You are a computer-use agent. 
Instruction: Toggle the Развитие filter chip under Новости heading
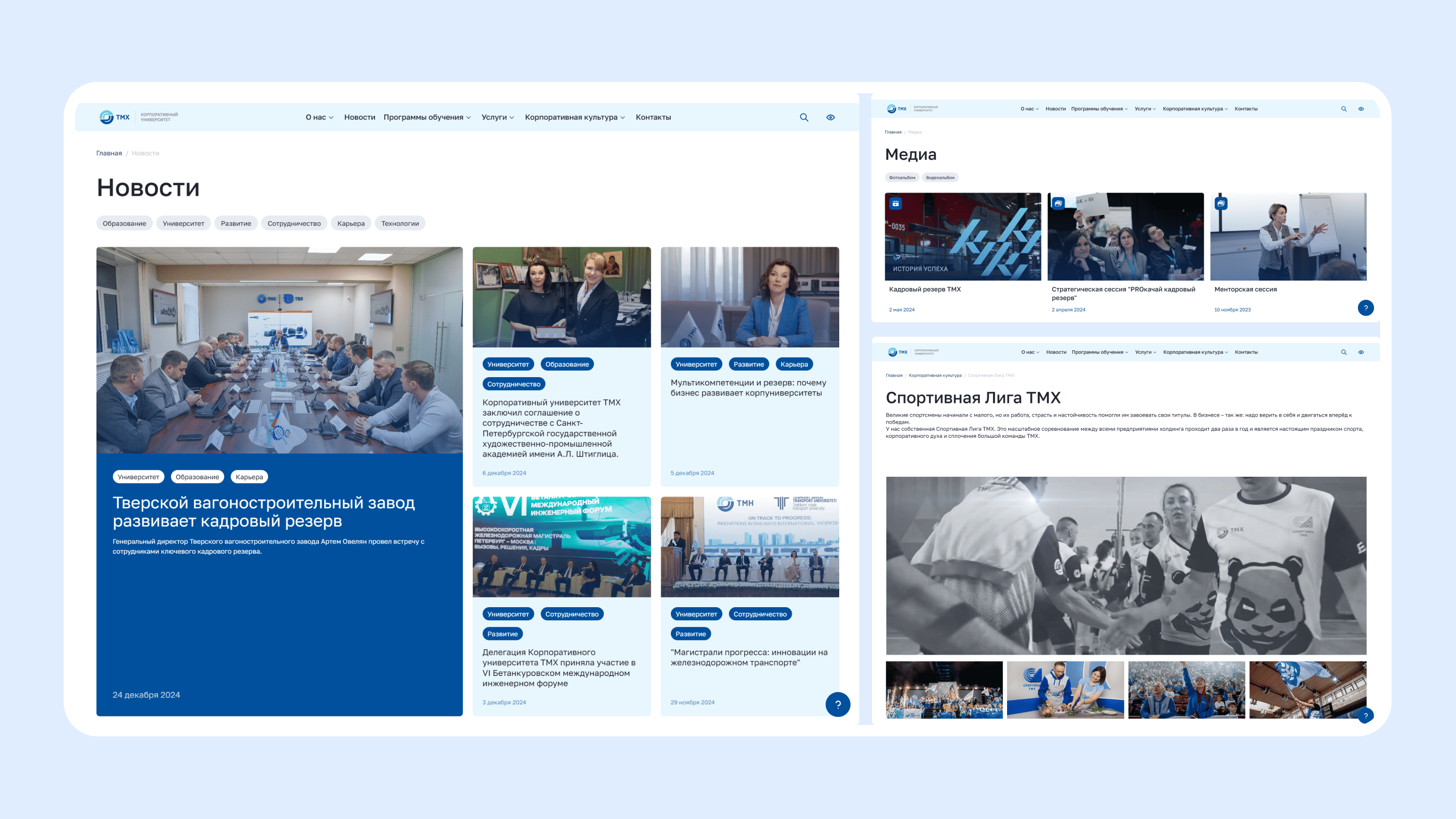pos(236,223)
